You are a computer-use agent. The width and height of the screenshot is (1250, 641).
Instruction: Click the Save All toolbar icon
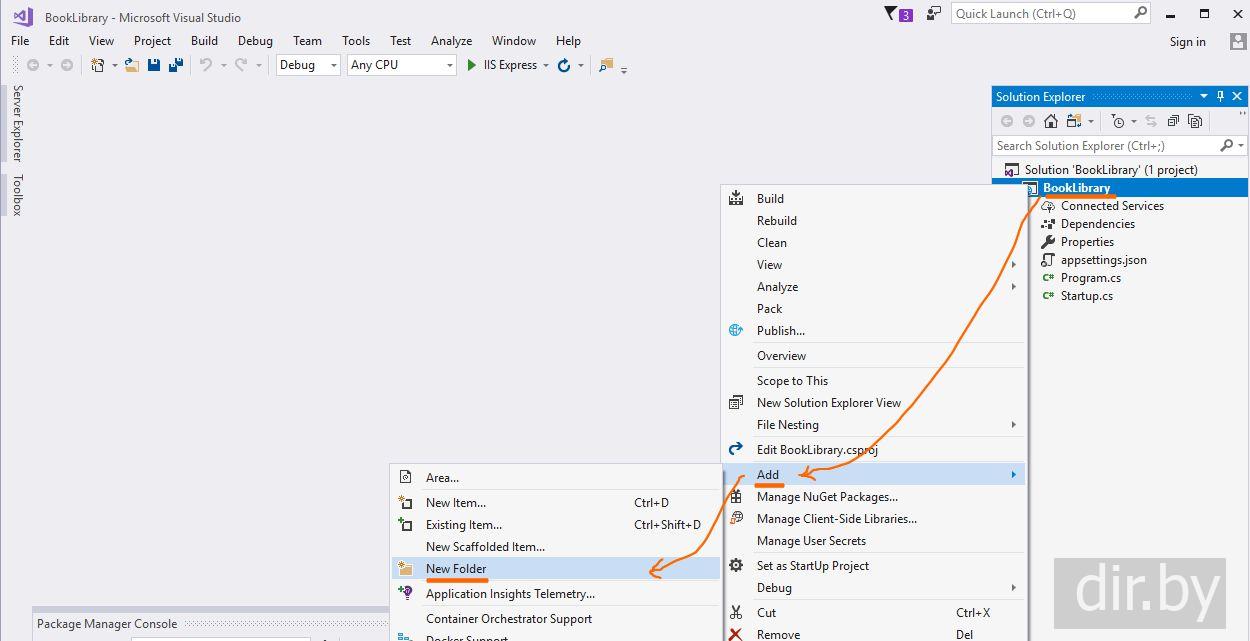[x=176, y=65]
